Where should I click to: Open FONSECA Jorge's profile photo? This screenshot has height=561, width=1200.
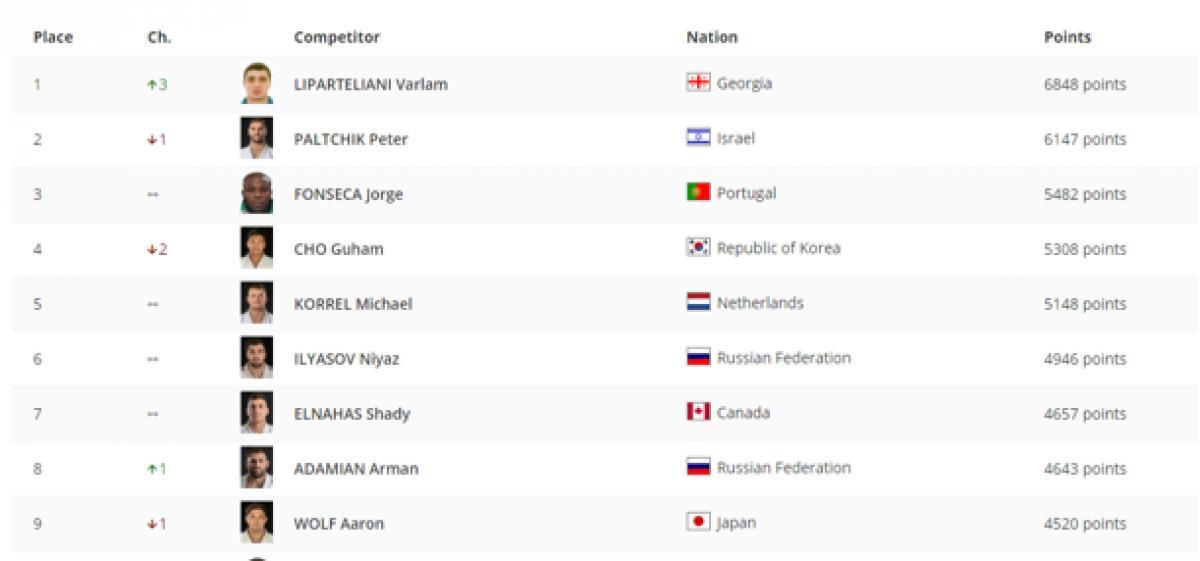click(256, 193)
